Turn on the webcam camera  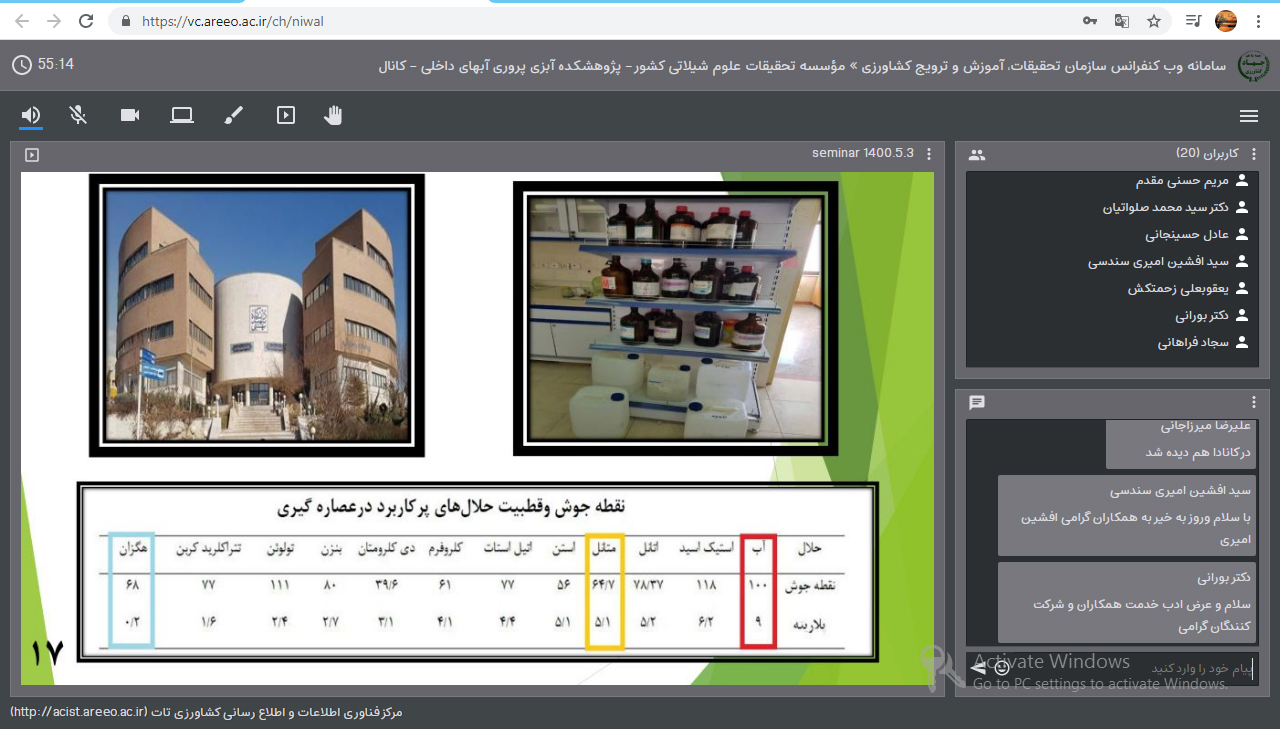click(x=130, y=115)
